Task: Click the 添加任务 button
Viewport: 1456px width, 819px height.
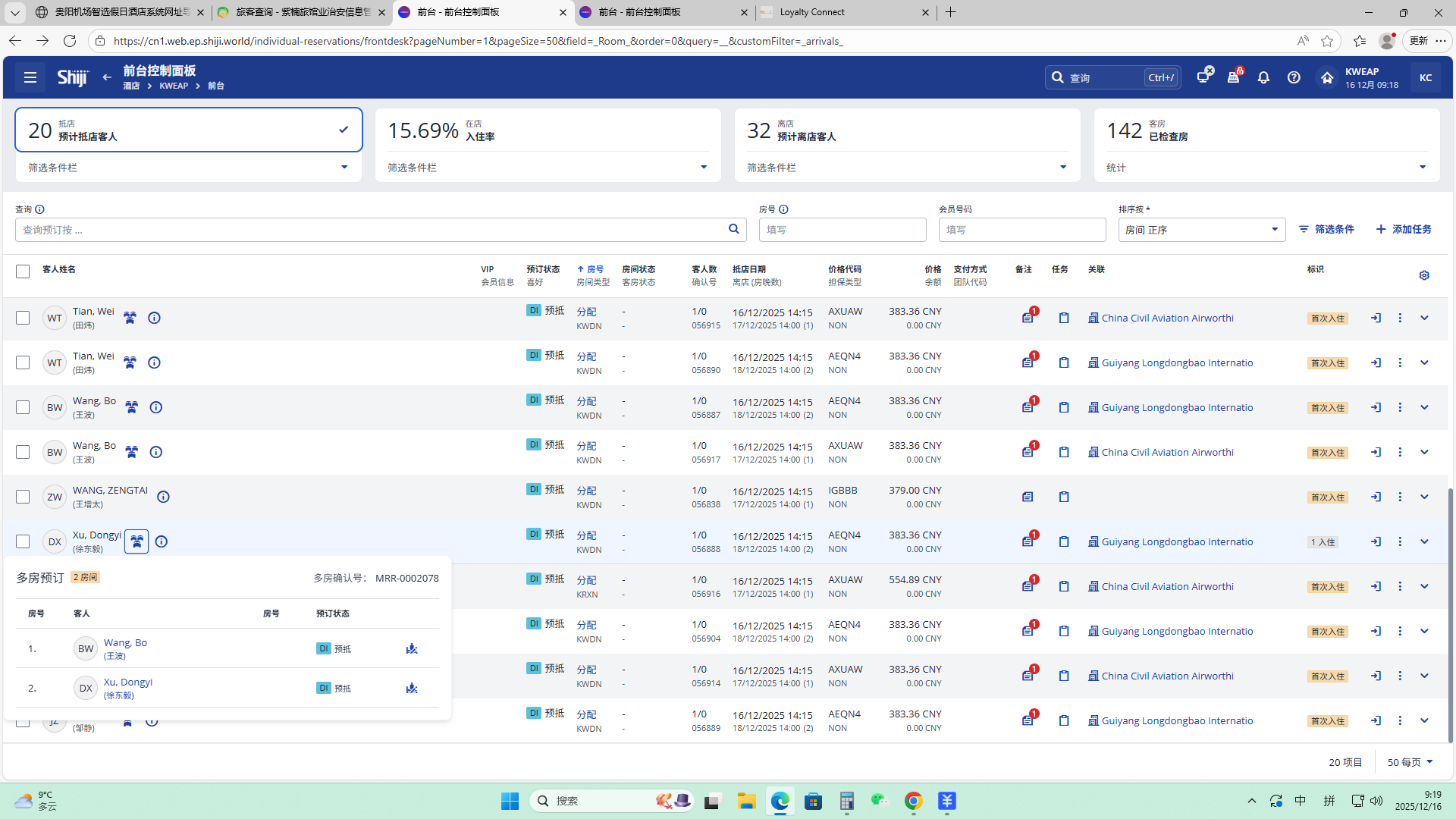Action: [x=1404, y=229]
